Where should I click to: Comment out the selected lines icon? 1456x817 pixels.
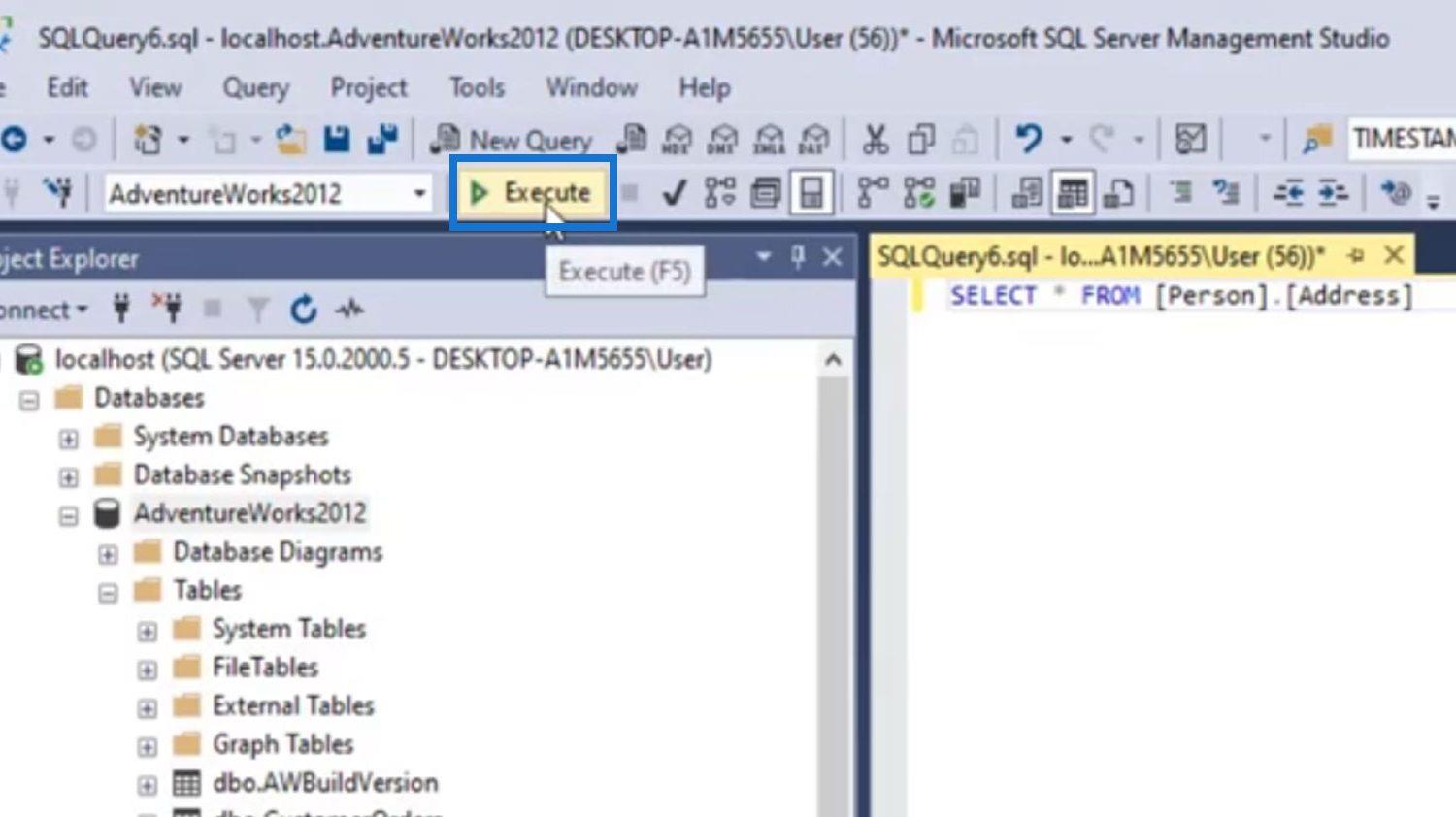[x=1181, y=193]
